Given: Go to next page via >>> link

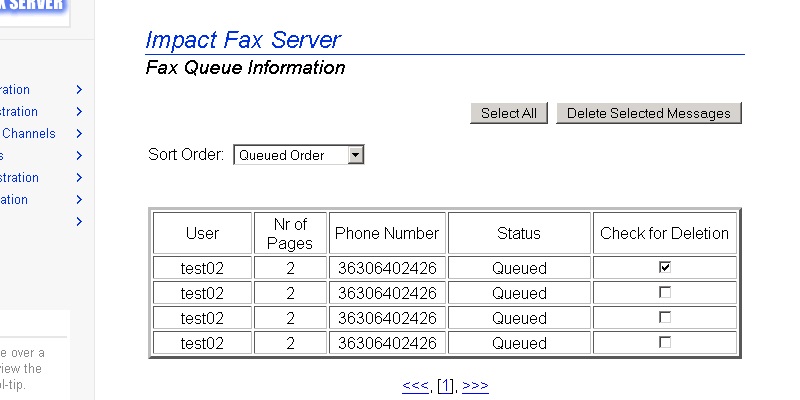Looking at the screenshot, I should pyautogui.click(x=475, y=386).
